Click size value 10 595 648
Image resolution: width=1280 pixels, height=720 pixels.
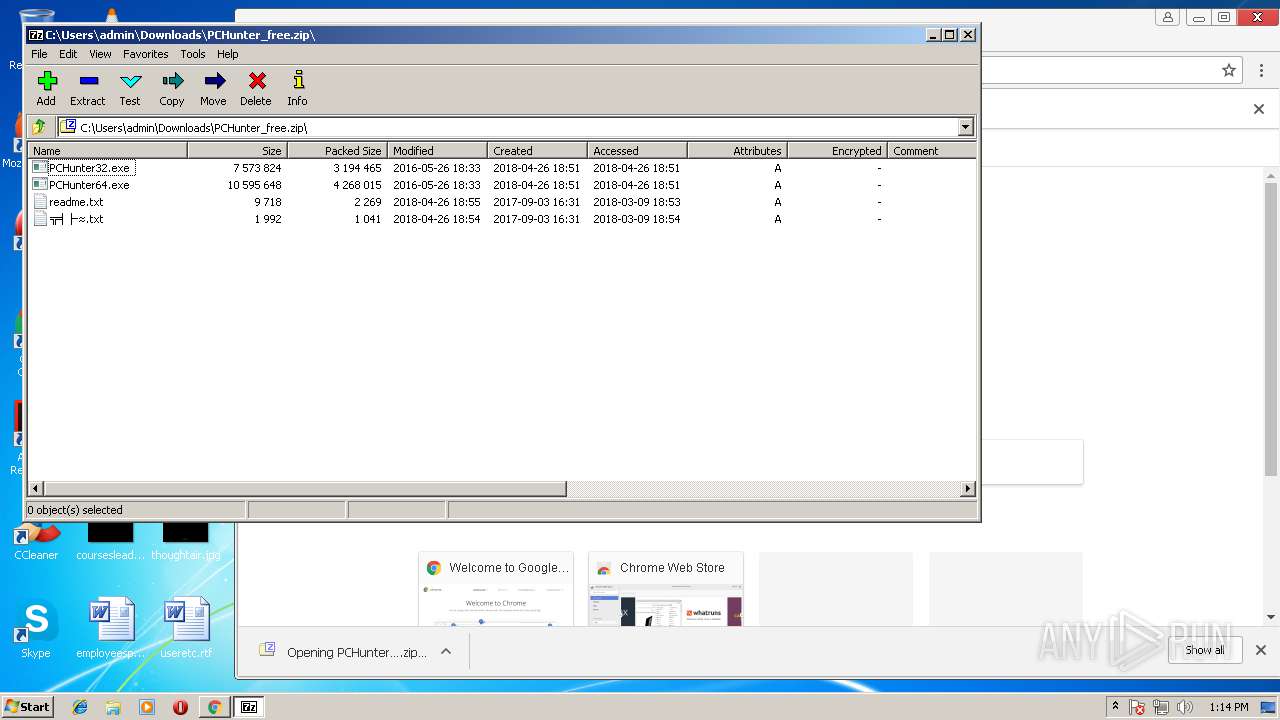point(254,185)
